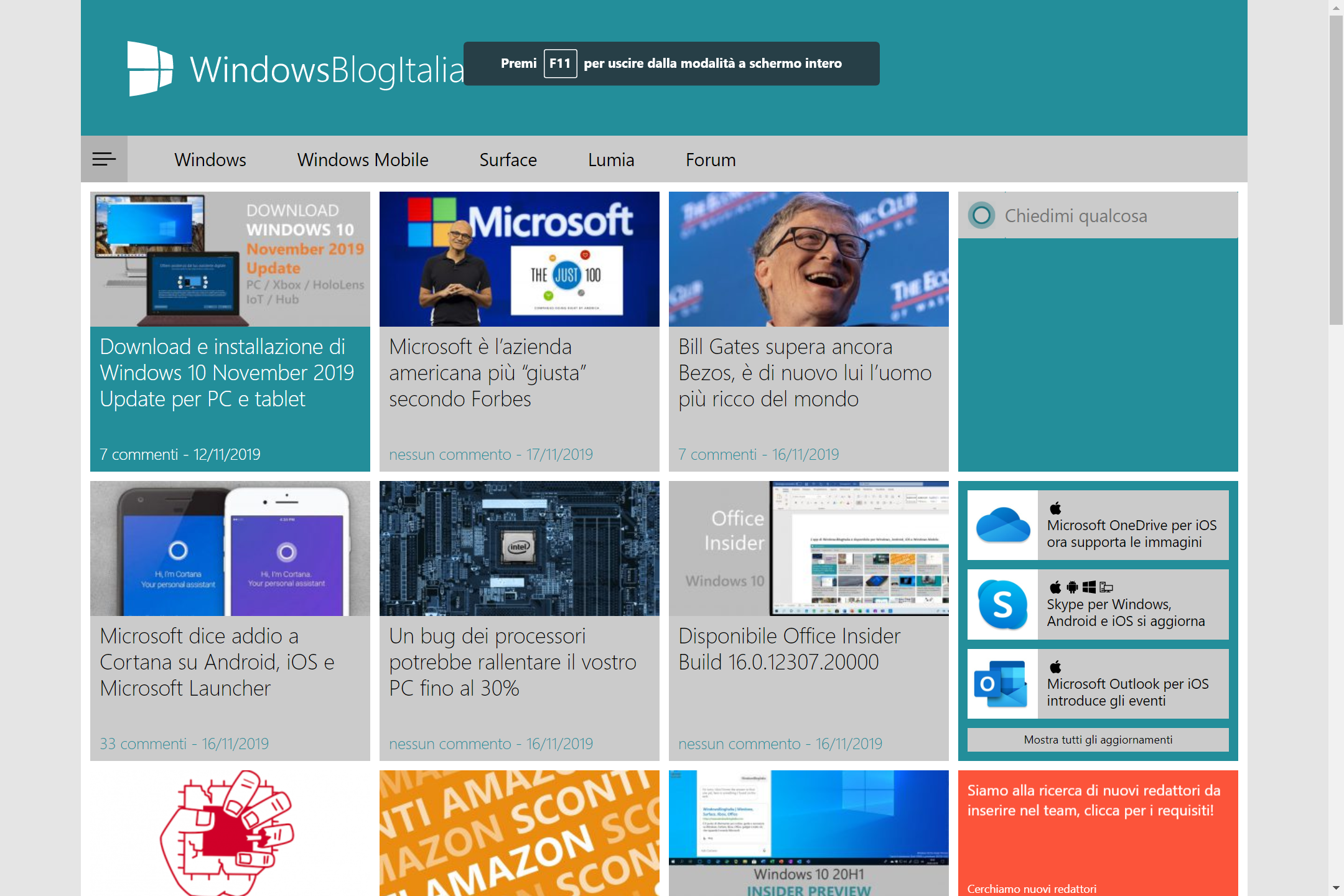Open article on Windows 10 November 2019 Update
Screen dimensions: 1344x896
(227, 373)
